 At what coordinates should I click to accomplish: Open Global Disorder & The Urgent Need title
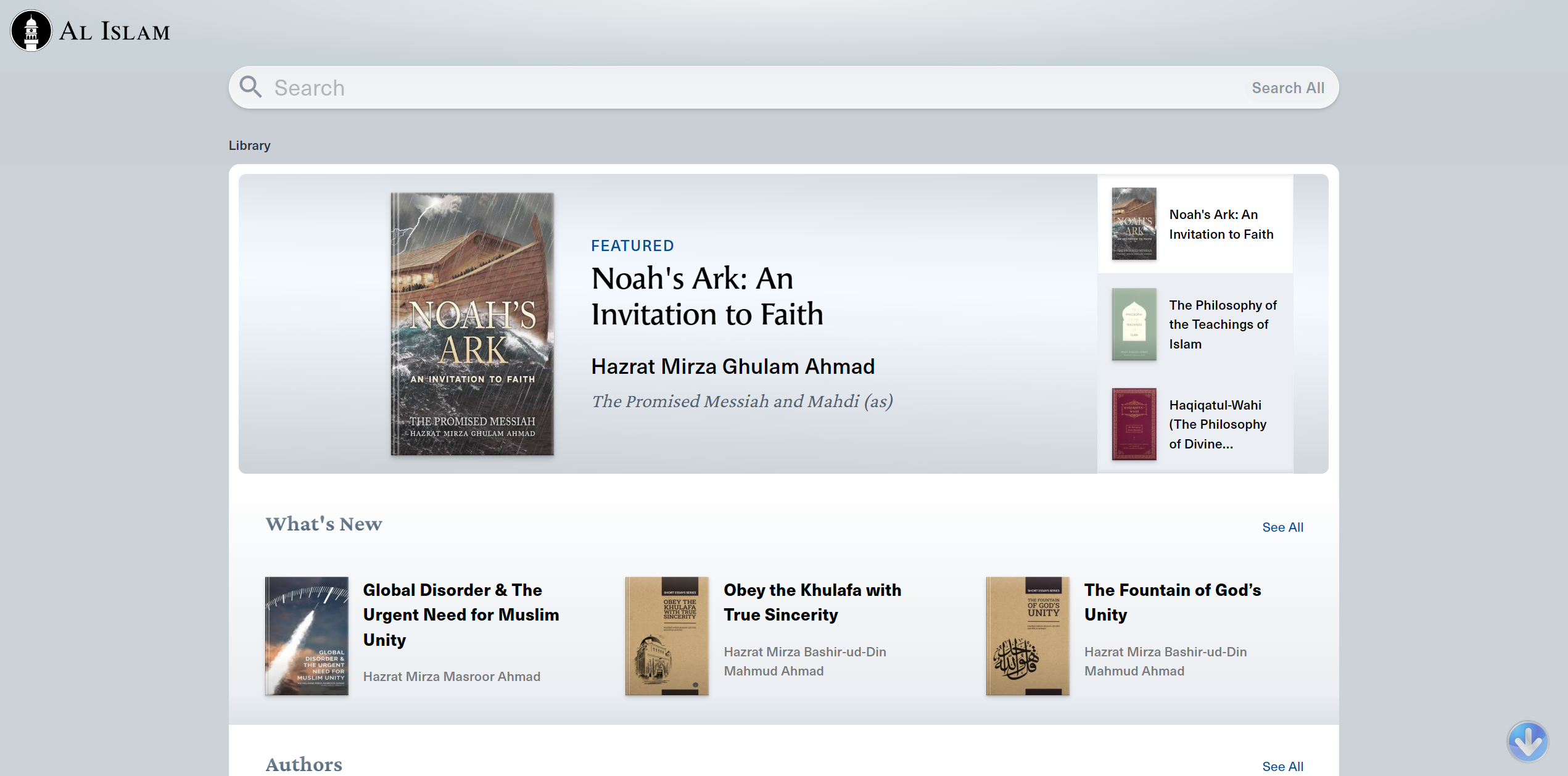tap(461, 614)
